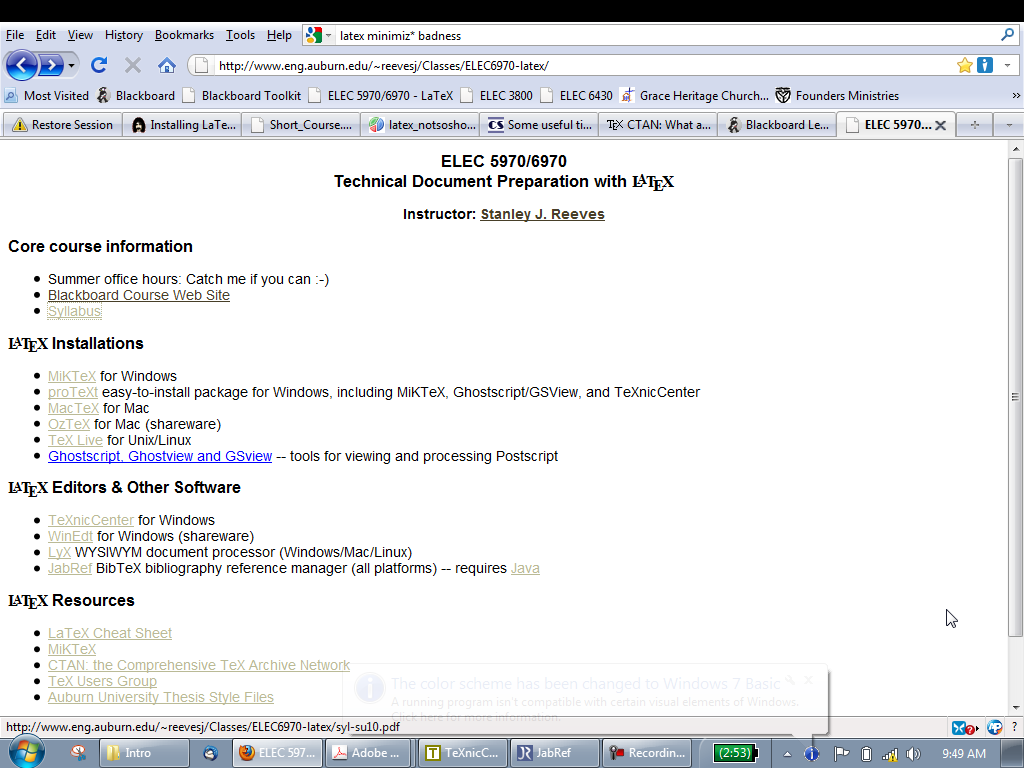Viewport: 1024px width, 768px height.
Task: Click the Google search engine selector
Action: [319, 35]
